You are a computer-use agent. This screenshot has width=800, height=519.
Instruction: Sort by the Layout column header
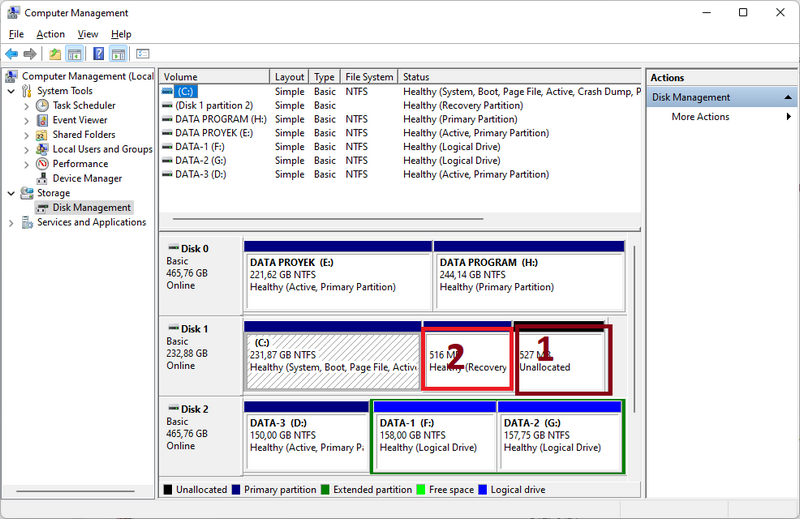pos(289,77)
